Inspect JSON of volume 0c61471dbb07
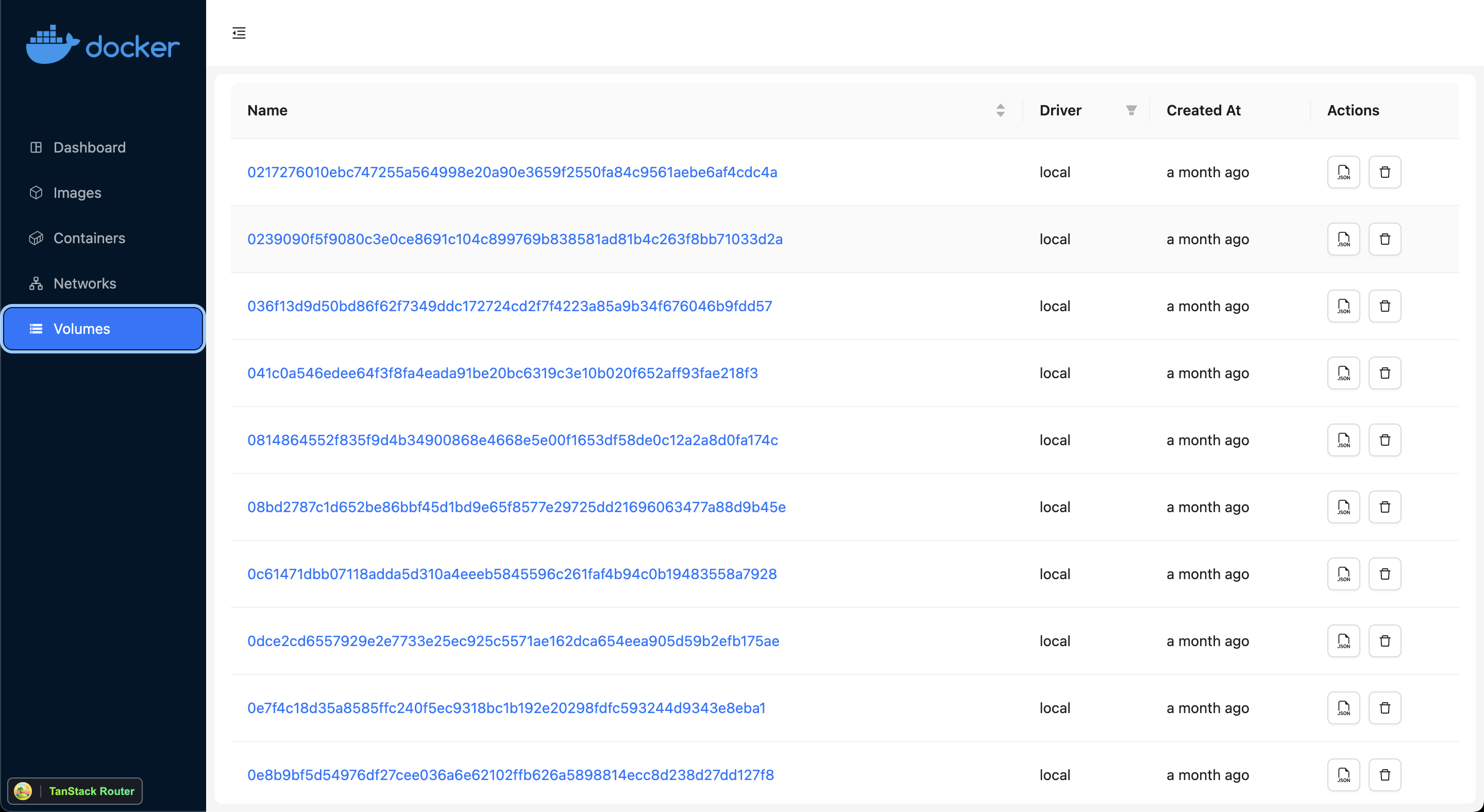Screen dimensions: 1484x812 click(x=1343, y=574)
